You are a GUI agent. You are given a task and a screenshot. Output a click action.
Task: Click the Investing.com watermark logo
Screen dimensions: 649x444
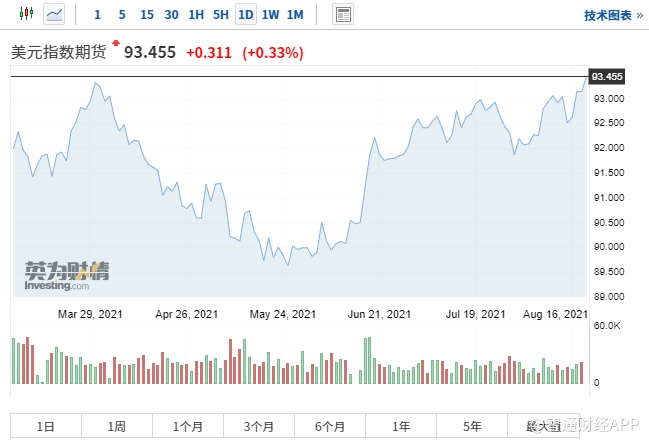tap(67, 276)
